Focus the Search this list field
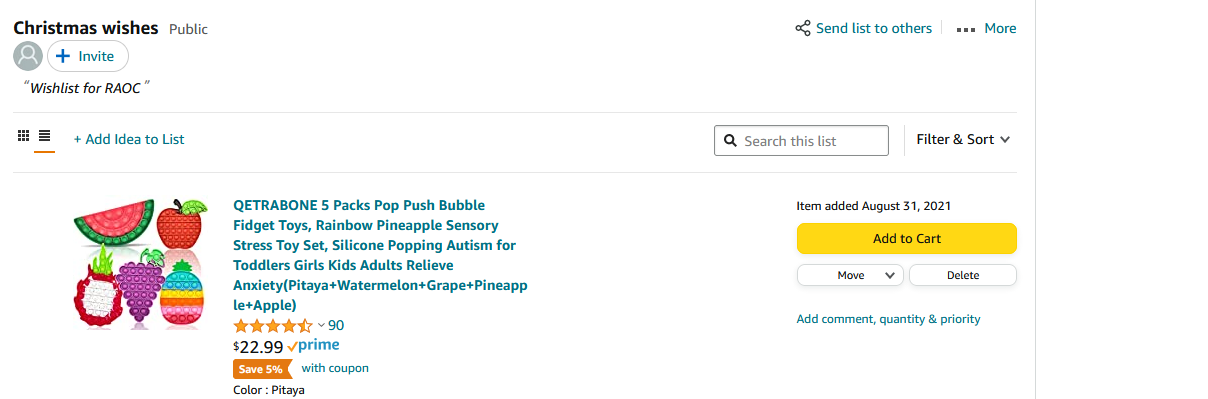The image size is (1208, 399). [x=801, y=141]
